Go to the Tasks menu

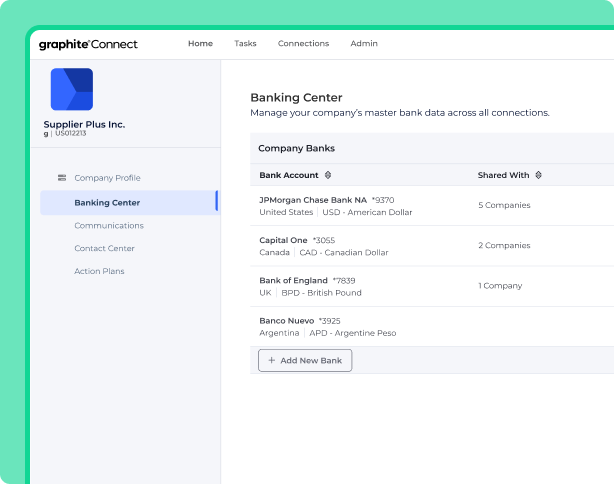[245, 43]
